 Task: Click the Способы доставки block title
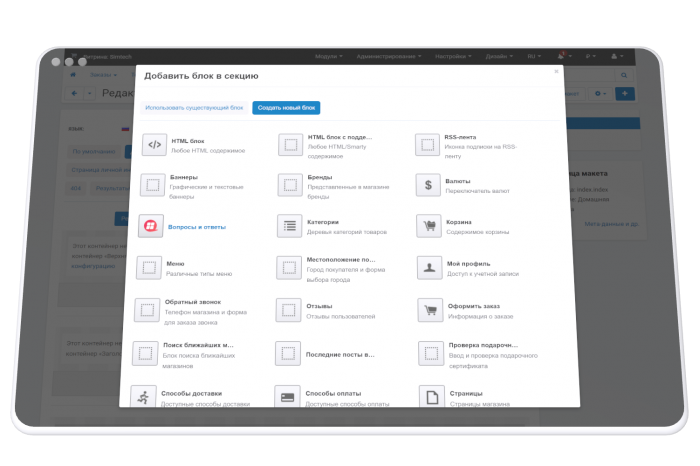pyautogui.click(x=192, y=393)
